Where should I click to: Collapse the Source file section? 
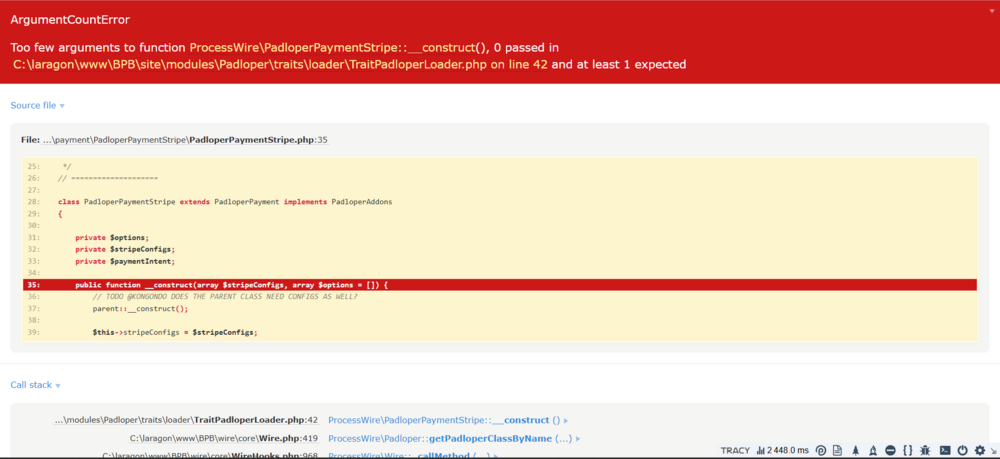[38, 105]
